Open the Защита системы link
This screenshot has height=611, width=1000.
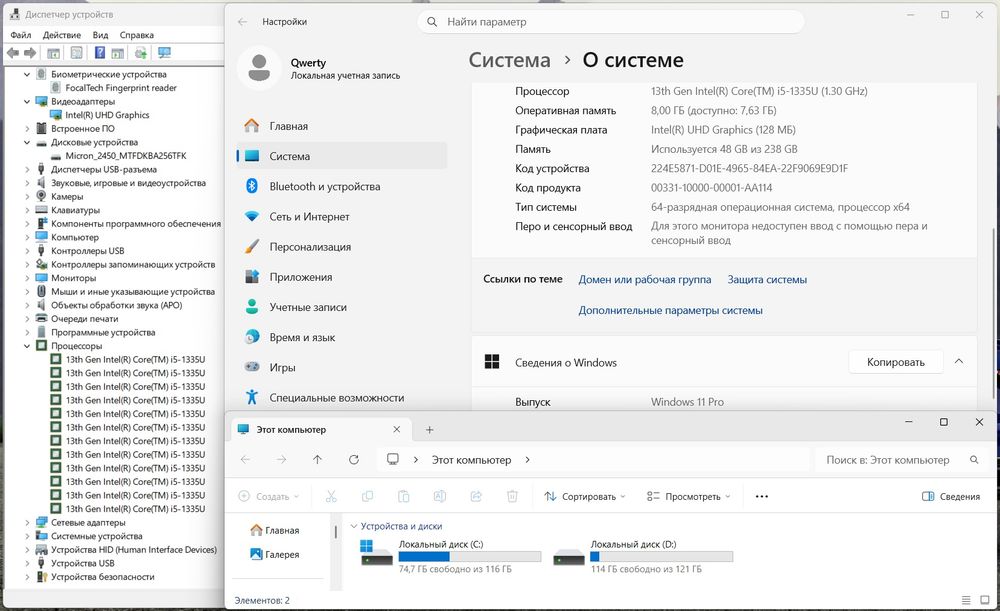click(x=767, y=279)
